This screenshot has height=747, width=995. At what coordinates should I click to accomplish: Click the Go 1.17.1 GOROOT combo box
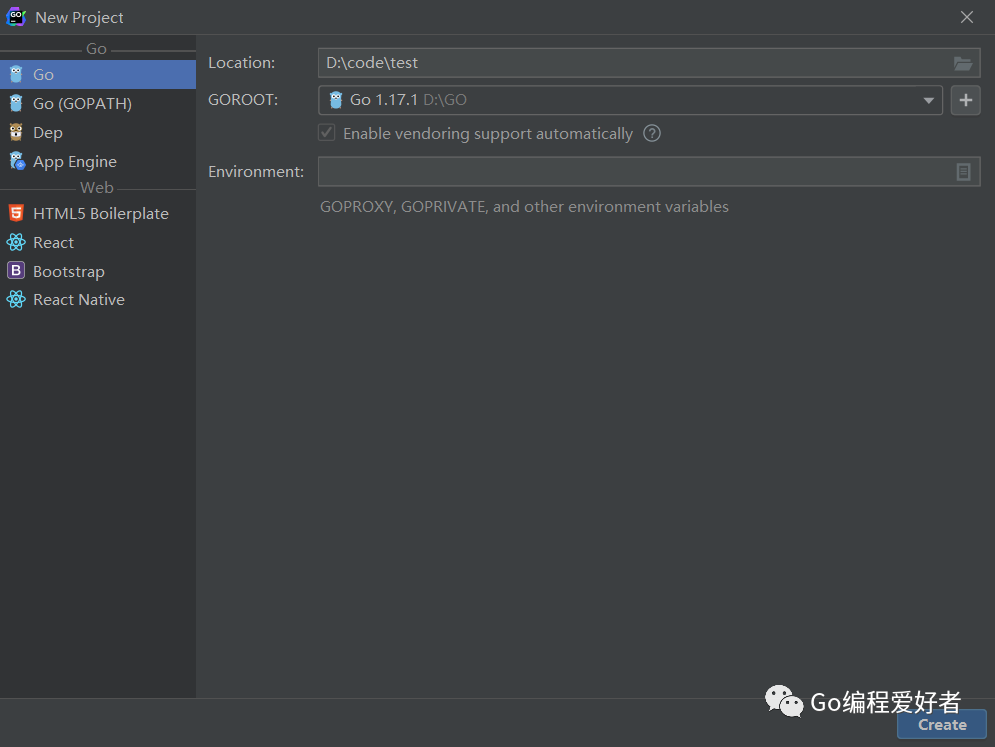[631, 100]
